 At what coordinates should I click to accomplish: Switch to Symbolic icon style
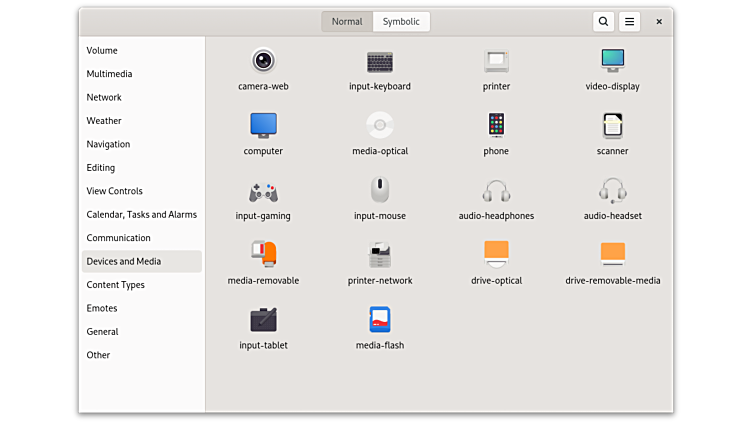point(401,21)
